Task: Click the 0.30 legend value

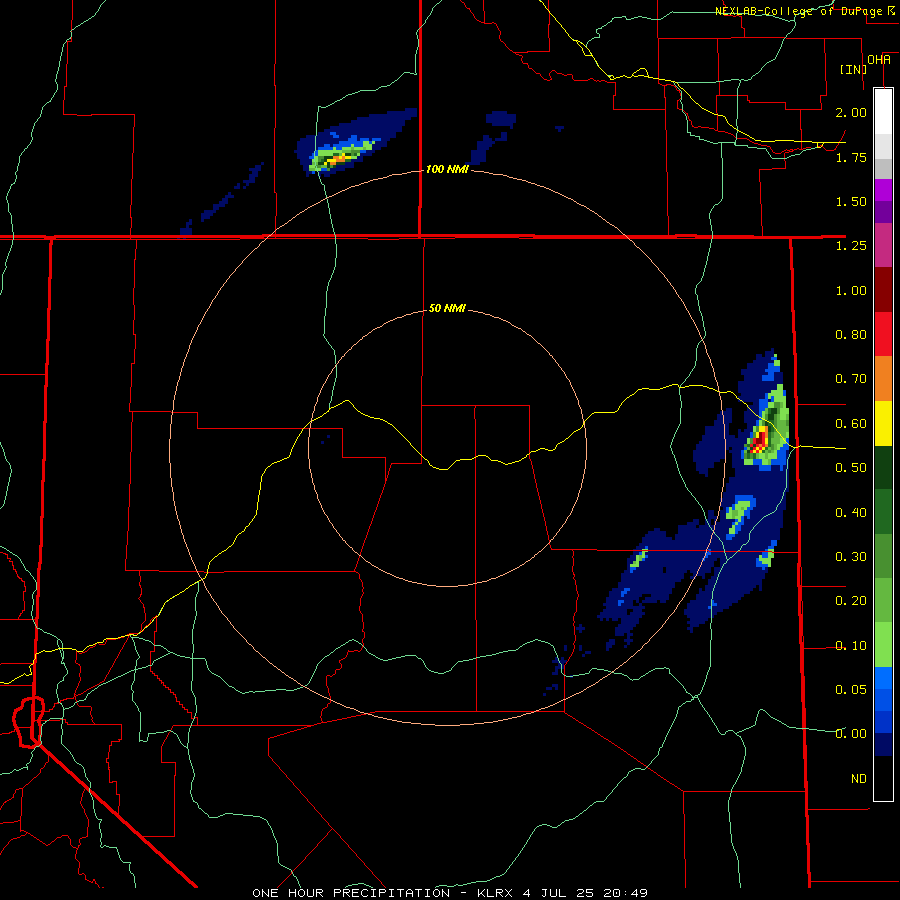Action: (851, 557)
